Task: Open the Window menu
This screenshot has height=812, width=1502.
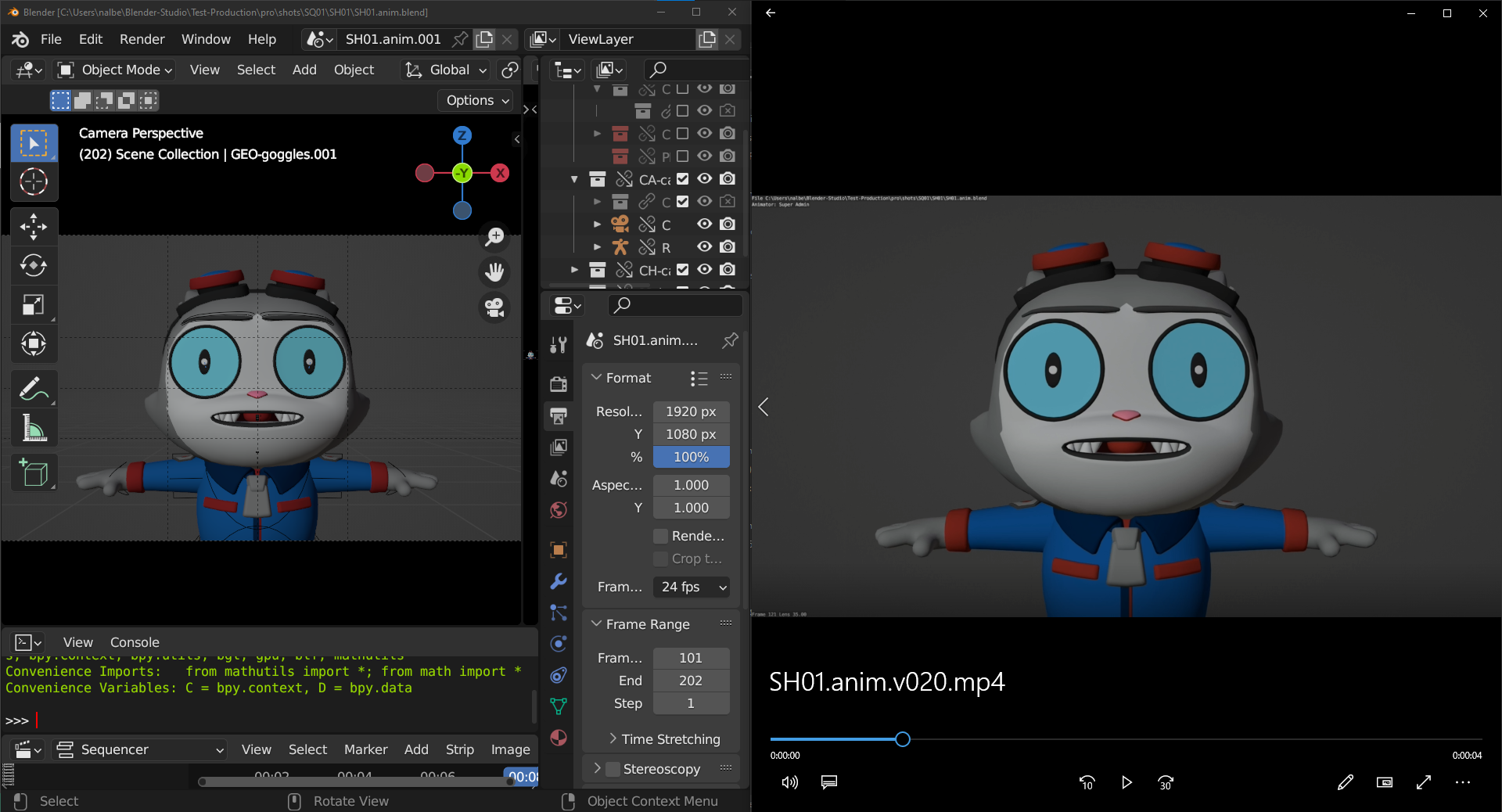Action: [206, 39]
